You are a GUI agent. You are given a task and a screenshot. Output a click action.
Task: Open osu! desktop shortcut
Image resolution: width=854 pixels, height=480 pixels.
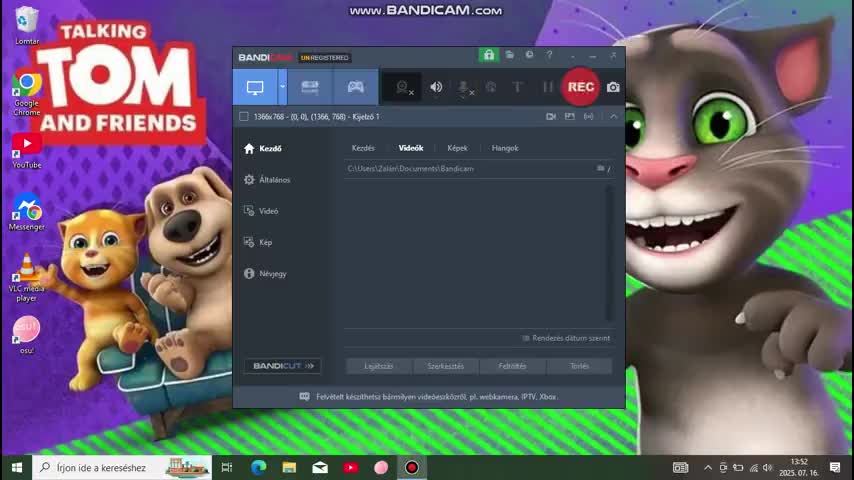tap(27, 336)
